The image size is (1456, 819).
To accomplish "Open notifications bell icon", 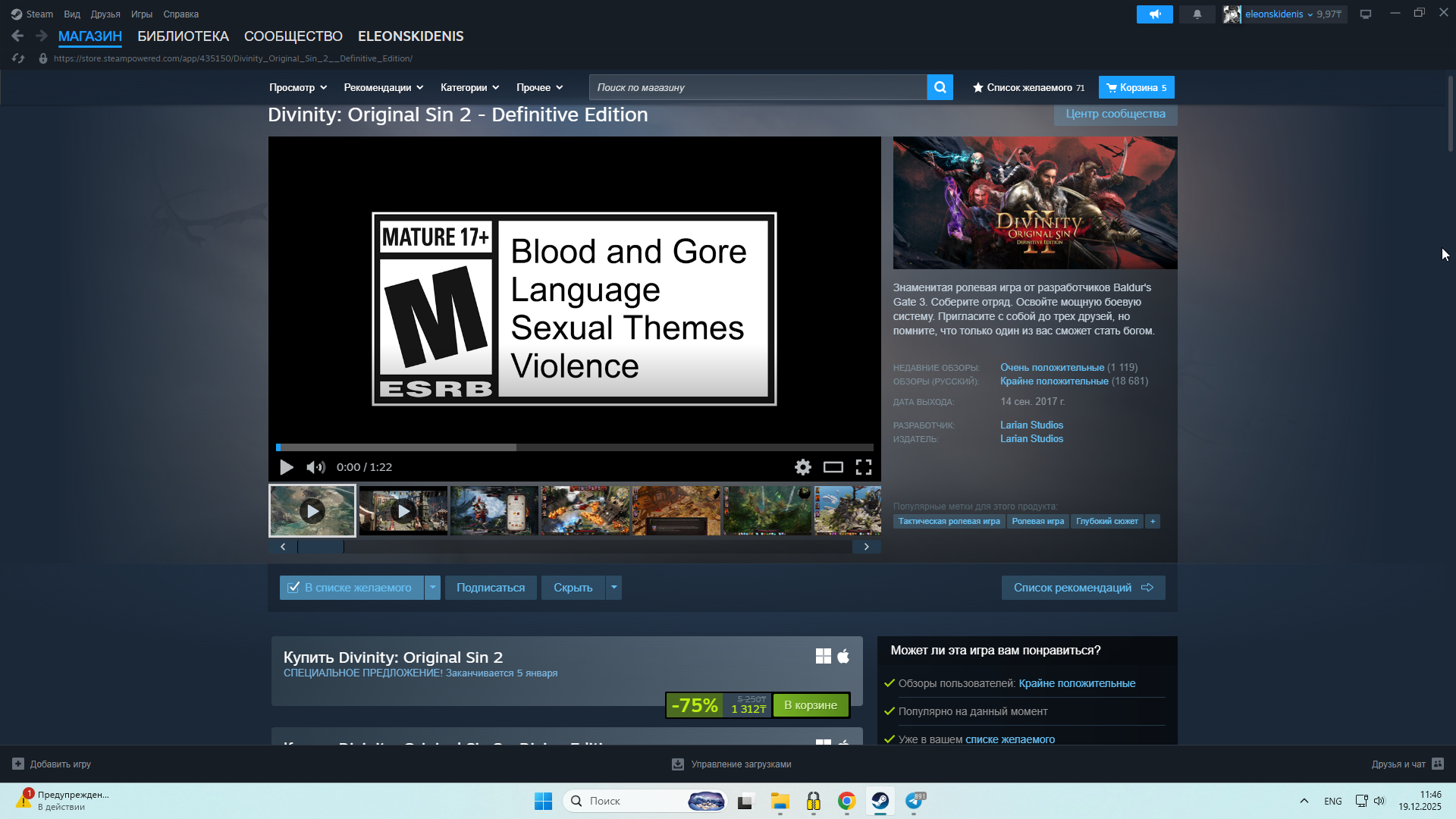I will pyautogui.click(x=1197, y=14).
